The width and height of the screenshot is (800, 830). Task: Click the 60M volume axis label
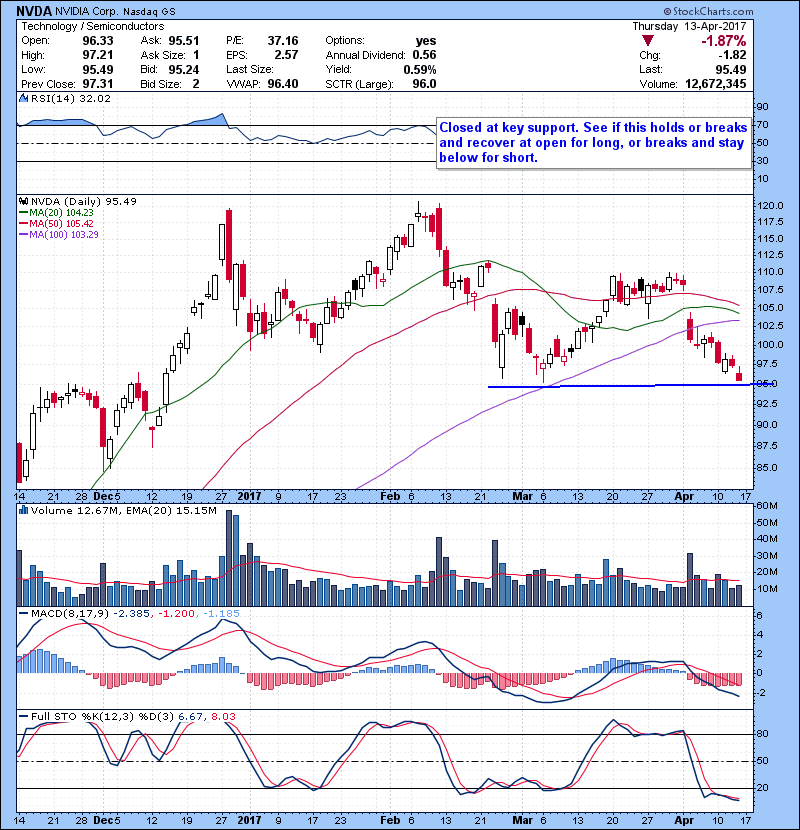767,506
